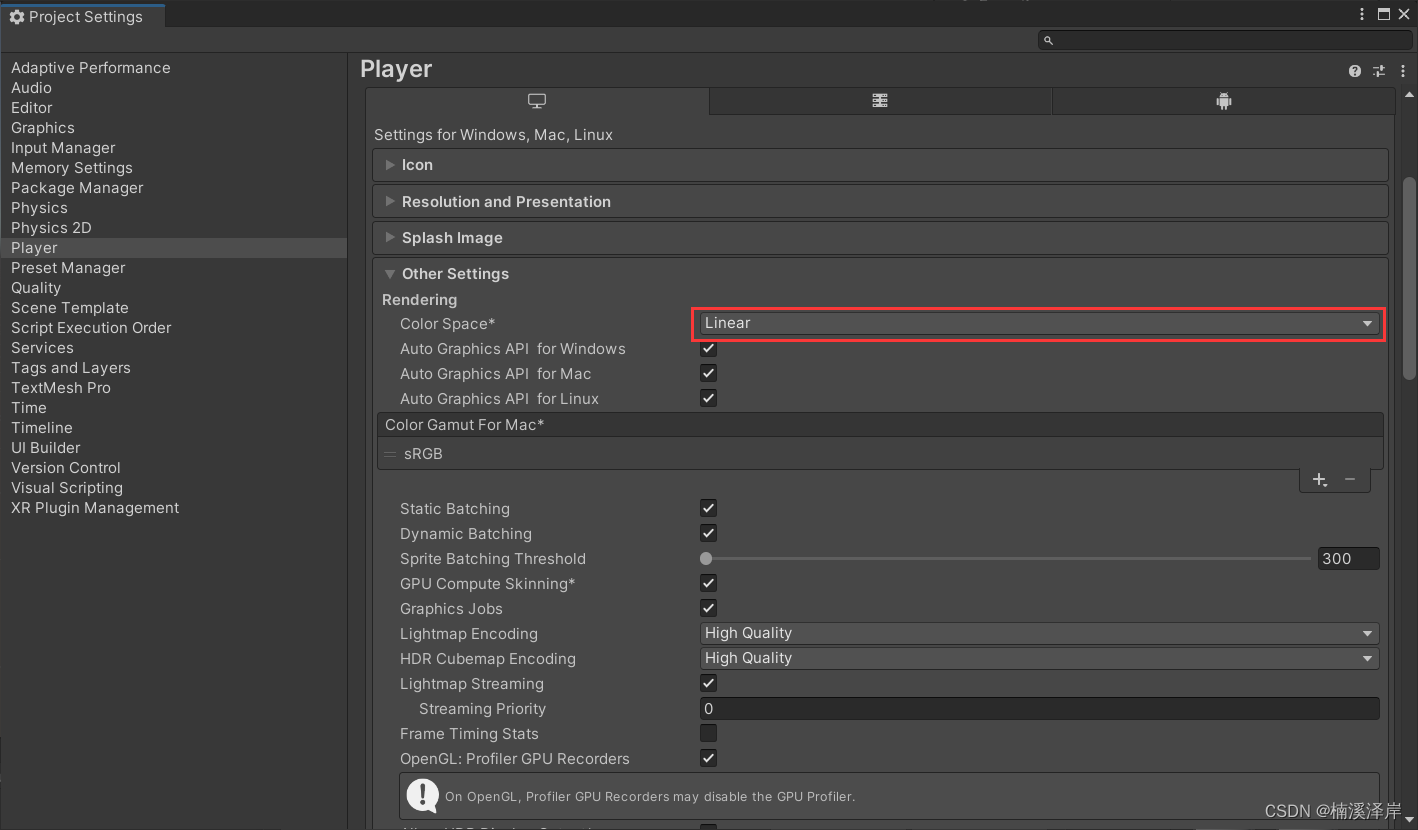Open Script Execution Order settings
Screen dimensions: 1418x830
pos(91,328)
